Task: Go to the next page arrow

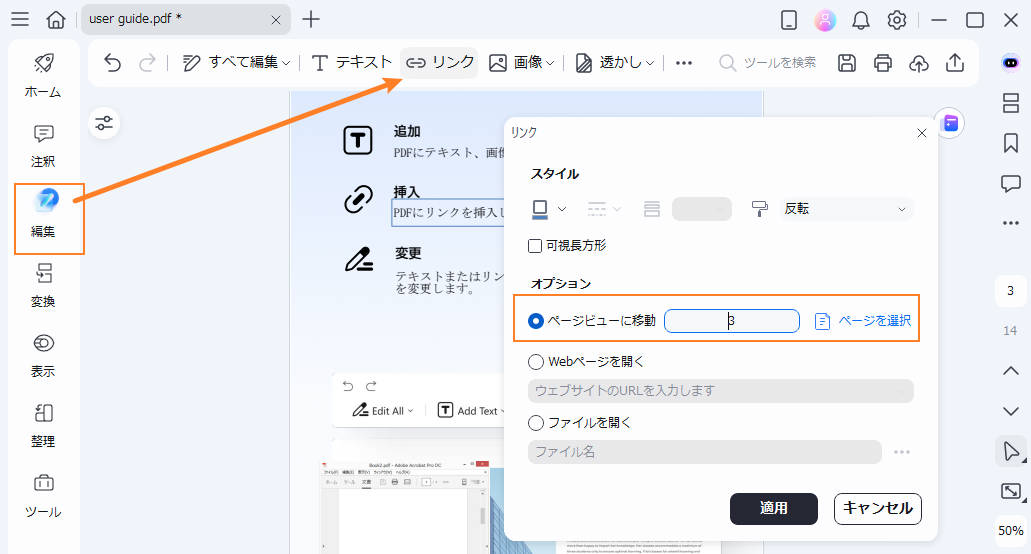Action: [1011, 411]
